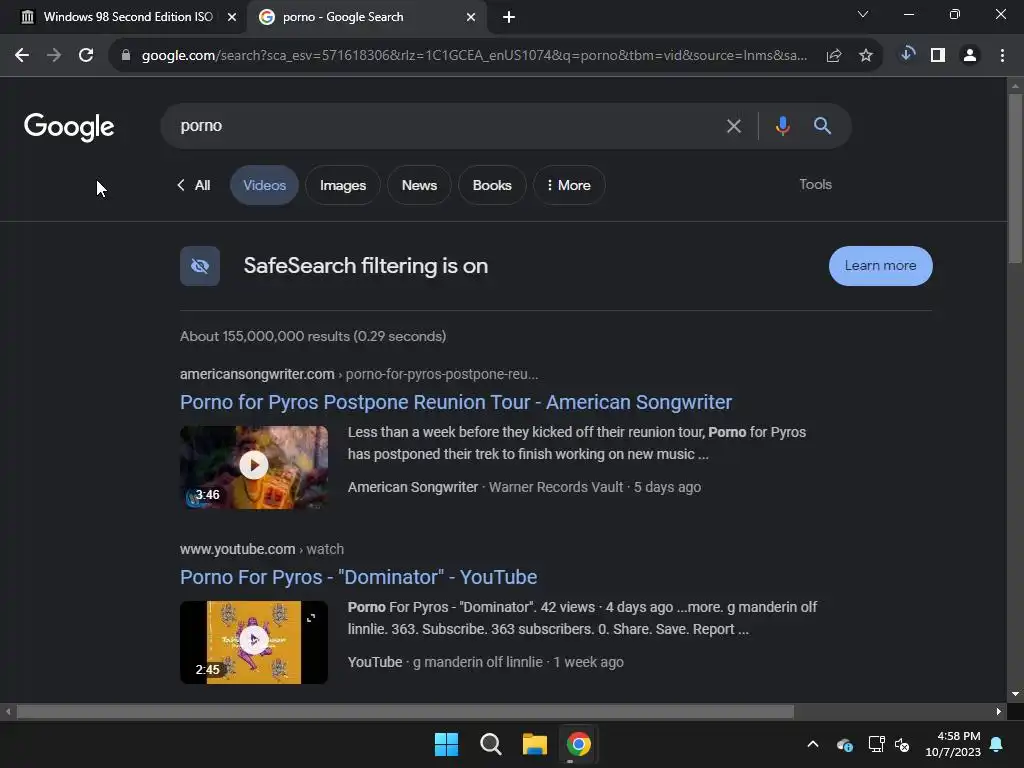1024x768 pixels.
Task: Open the Windows Start menu
Action: [447, 744]
